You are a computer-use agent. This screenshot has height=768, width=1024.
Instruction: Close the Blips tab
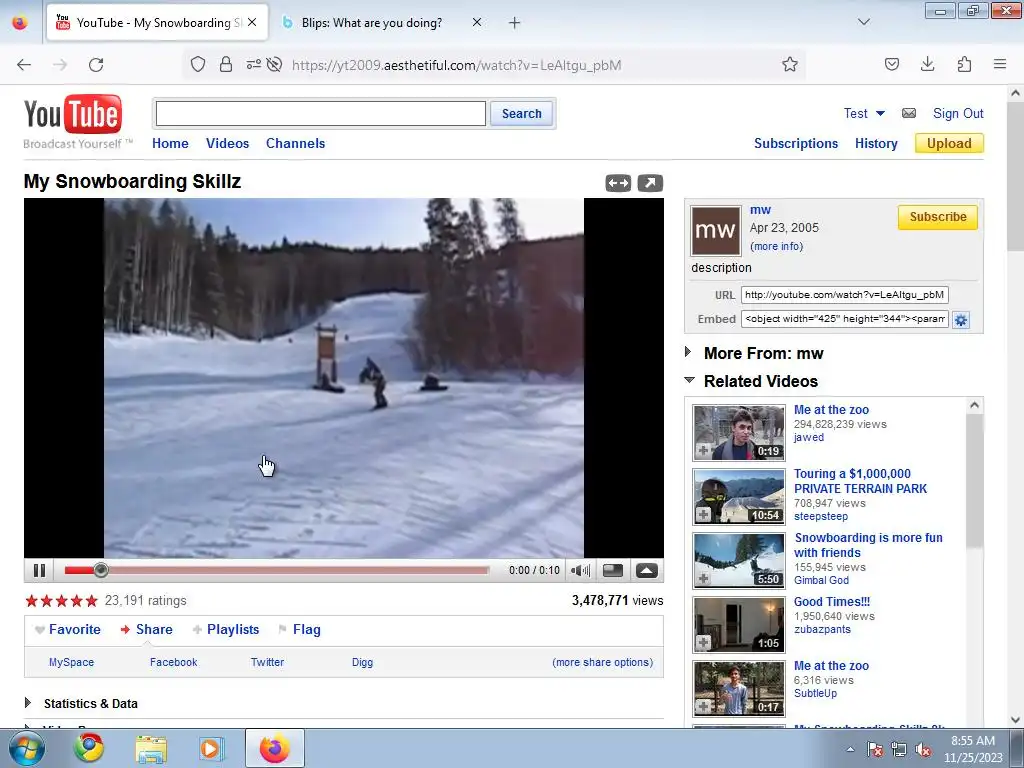pyautogui.click(x=477, y=22)
